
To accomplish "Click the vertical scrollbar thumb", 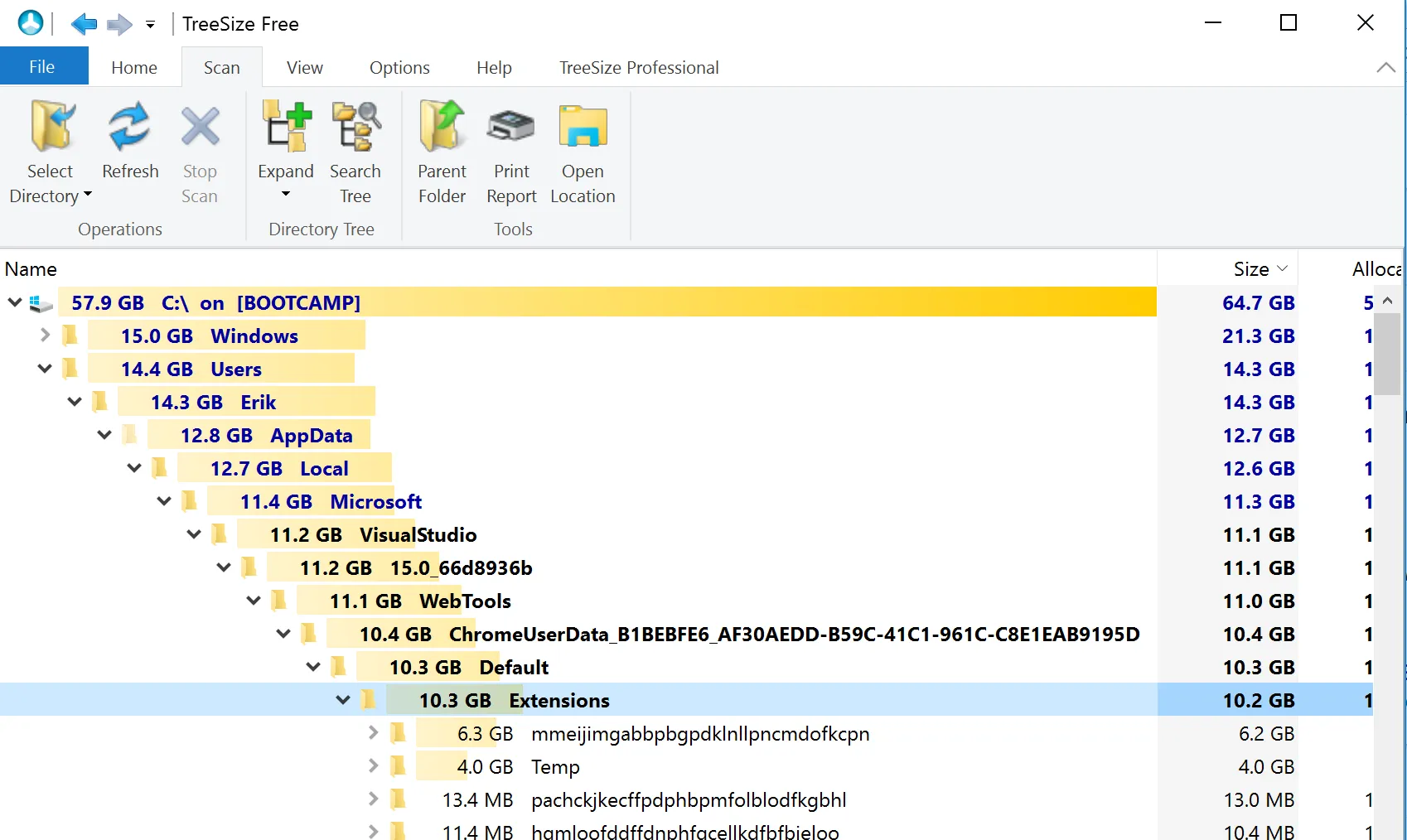I will [x=1388, y=355].
